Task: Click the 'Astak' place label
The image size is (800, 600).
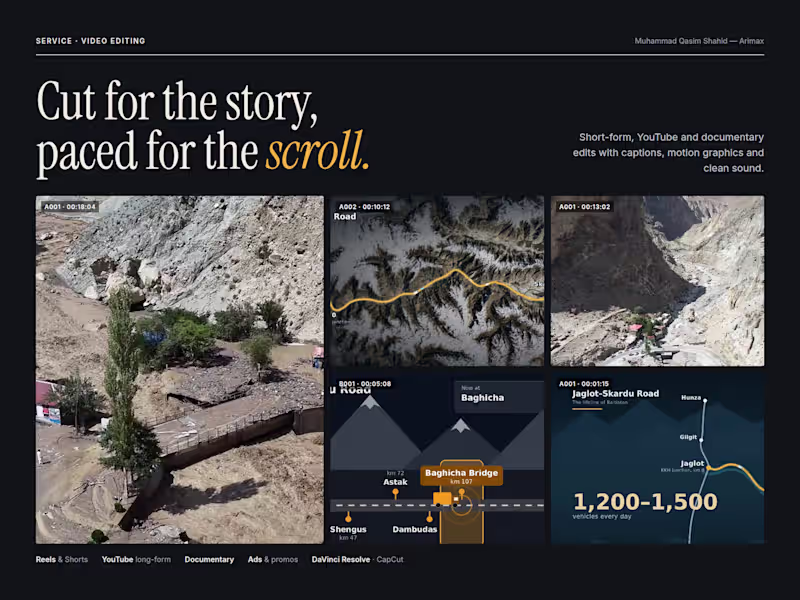Action: [x=395, y=482]
